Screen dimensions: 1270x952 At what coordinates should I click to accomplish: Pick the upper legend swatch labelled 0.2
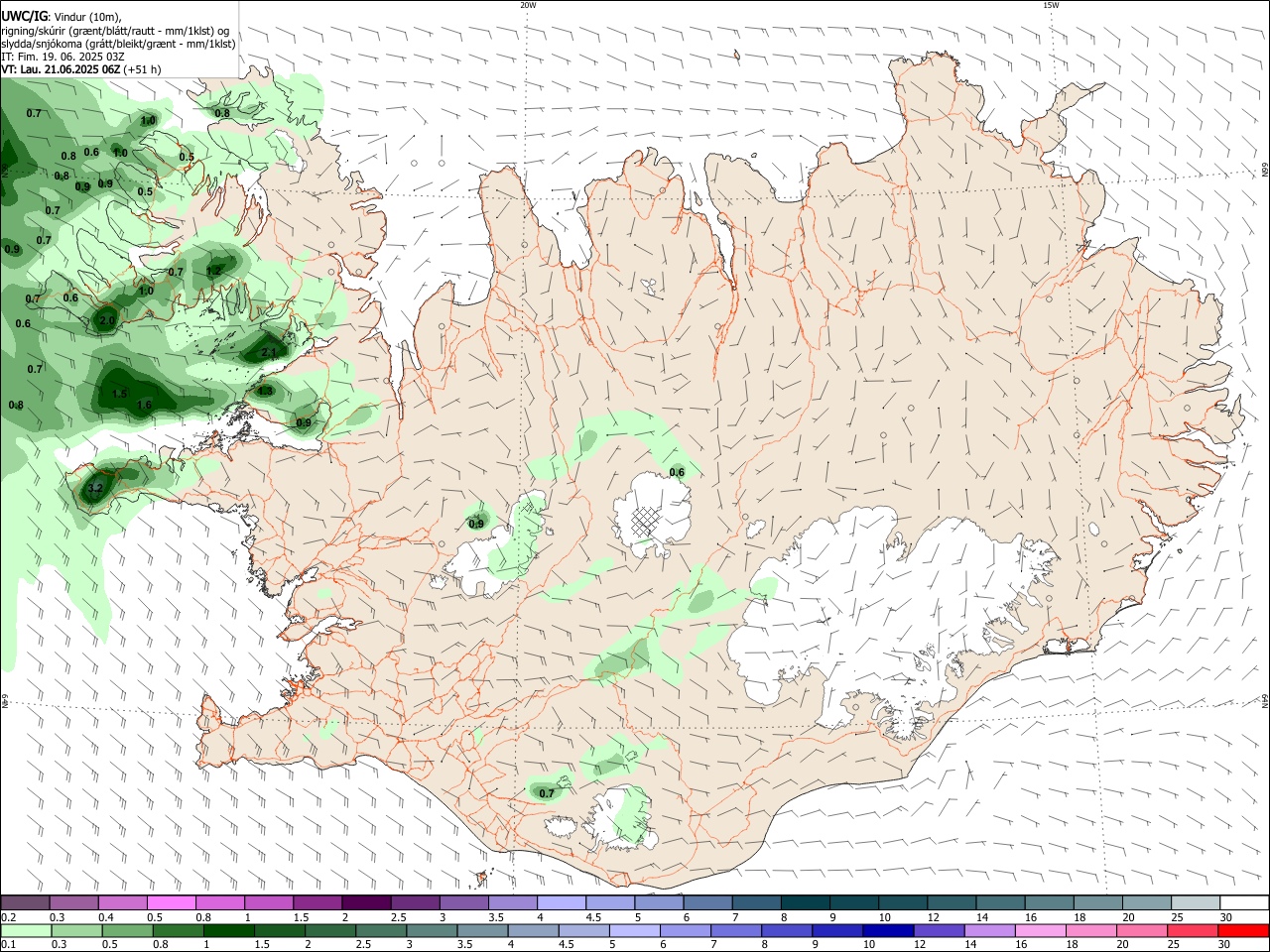pyautogui.click(x=25, y=902)
